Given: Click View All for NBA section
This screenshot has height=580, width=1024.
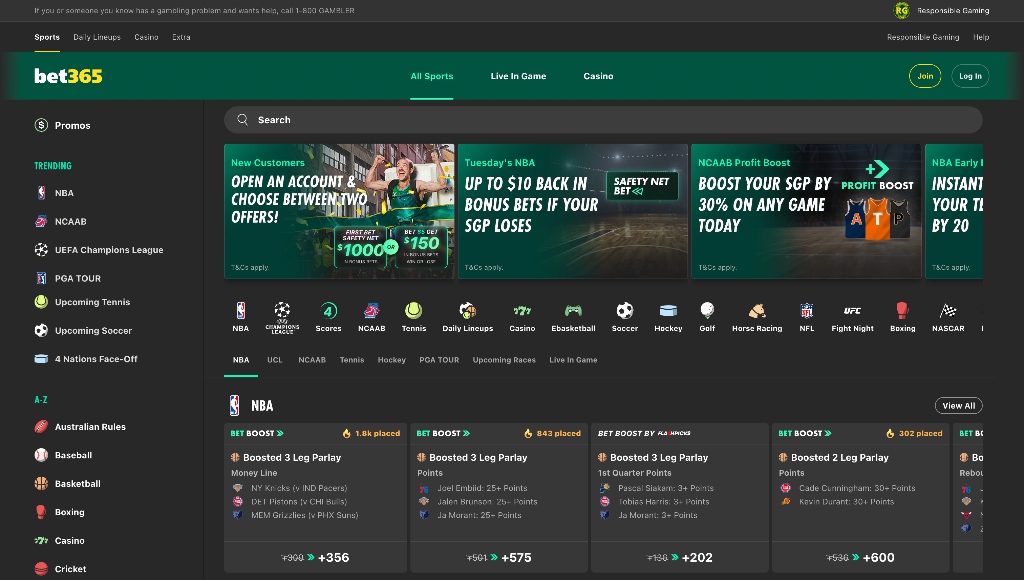Looking at the screenshot, I should (958, 406).
